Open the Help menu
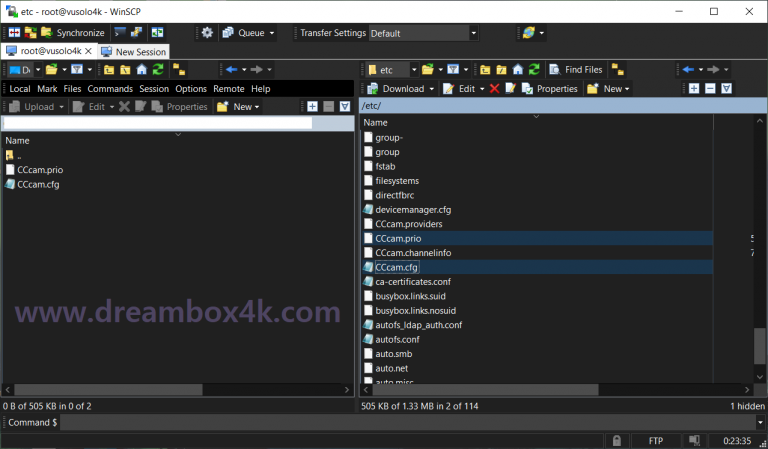Viewport: 768px width, 449px height. pos(261,89)
